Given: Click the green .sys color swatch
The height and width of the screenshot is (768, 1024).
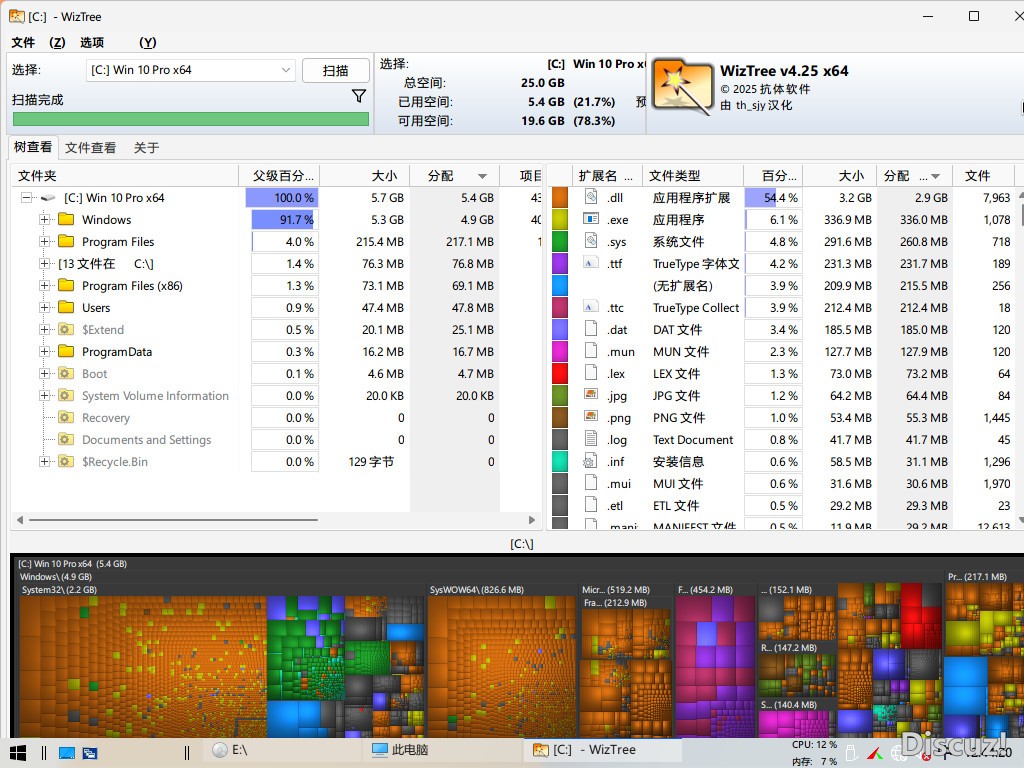Looking at the screenshot, I should [x=560, y=242].
